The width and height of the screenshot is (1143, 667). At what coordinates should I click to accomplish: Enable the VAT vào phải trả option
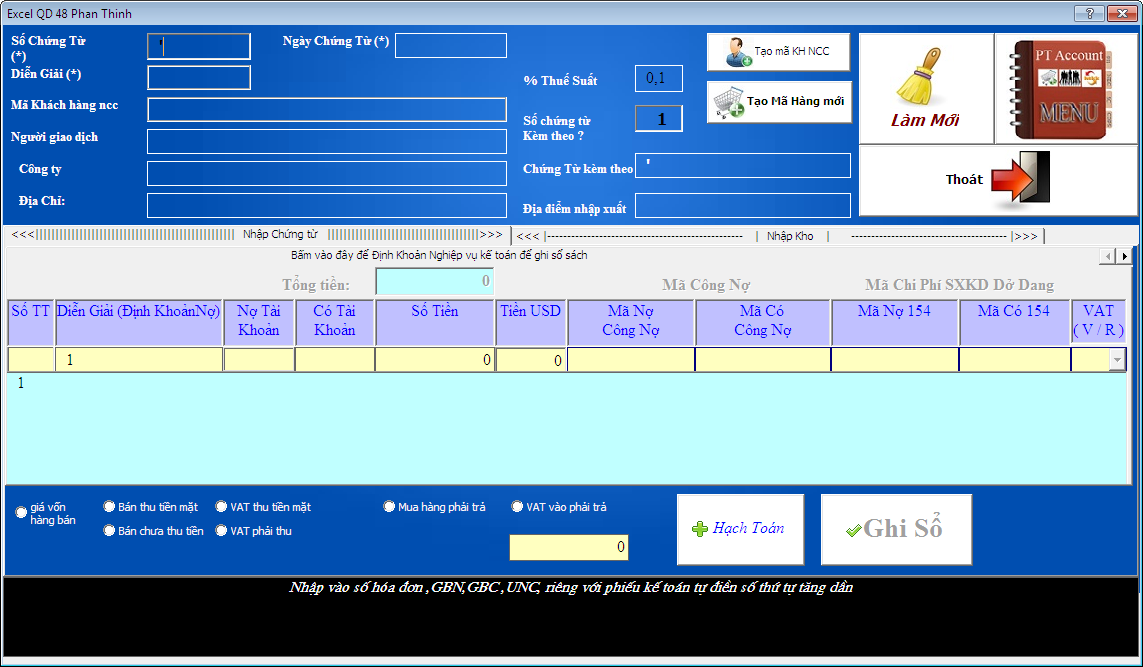518,506
